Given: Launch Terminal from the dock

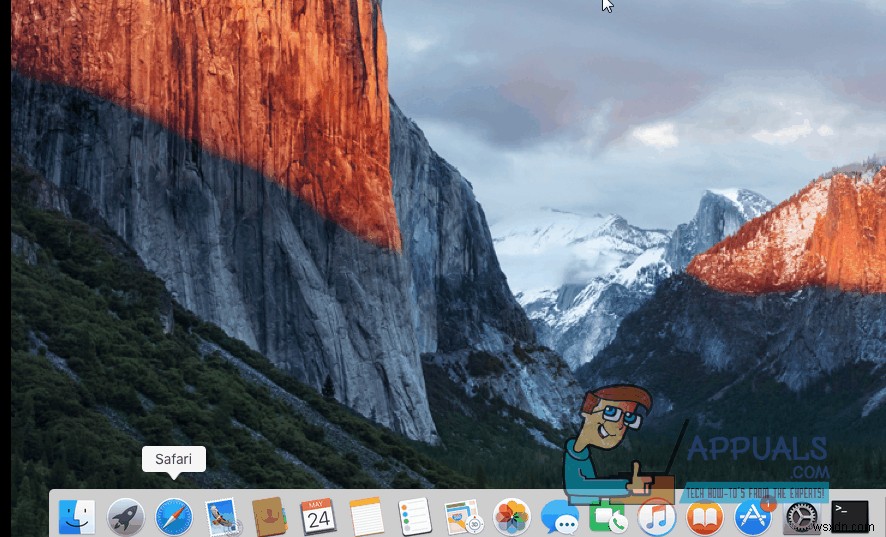Looking at the screenshot, I should pos(850,517).
